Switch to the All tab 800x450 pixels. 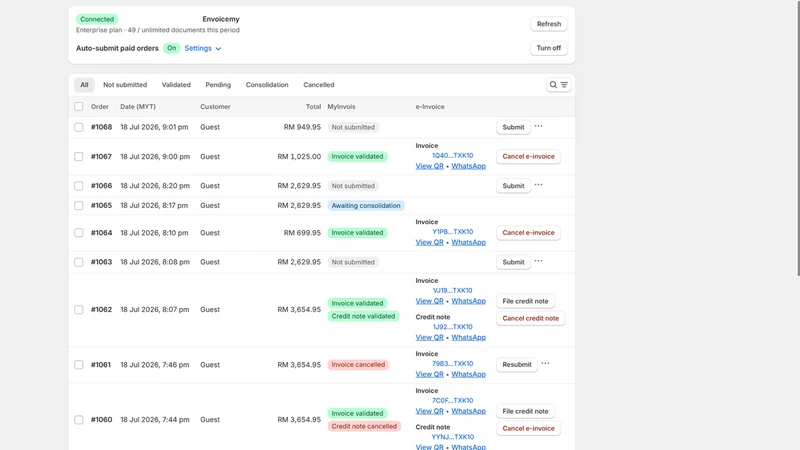point(84,85)
